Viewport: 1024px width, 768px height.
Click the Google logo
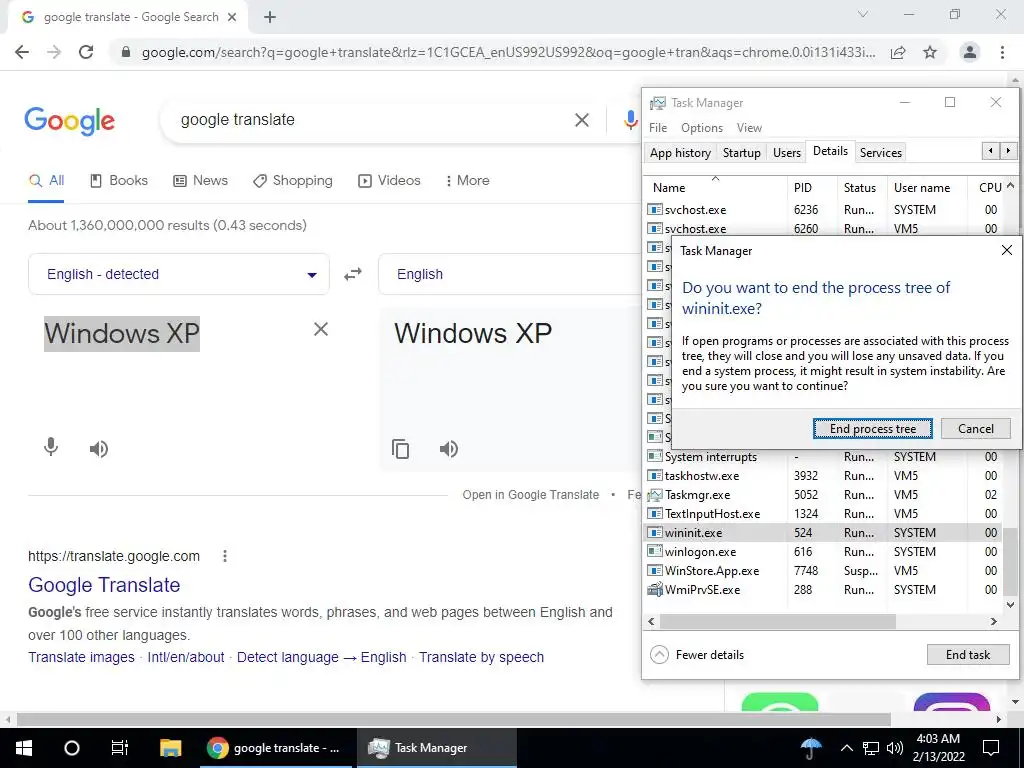tap(70, 121)
